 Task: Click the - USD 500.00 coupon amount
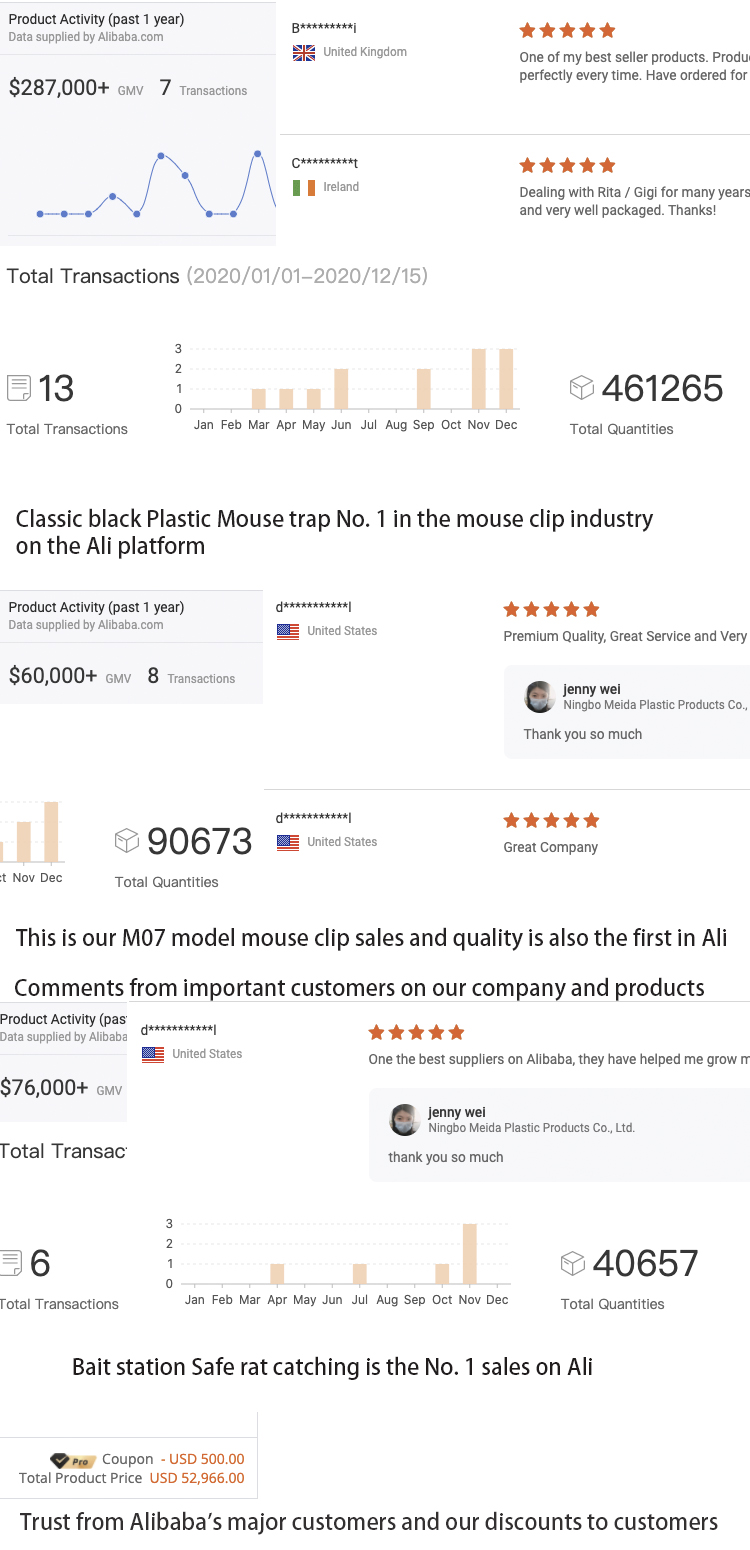(x=203, y=1459)
